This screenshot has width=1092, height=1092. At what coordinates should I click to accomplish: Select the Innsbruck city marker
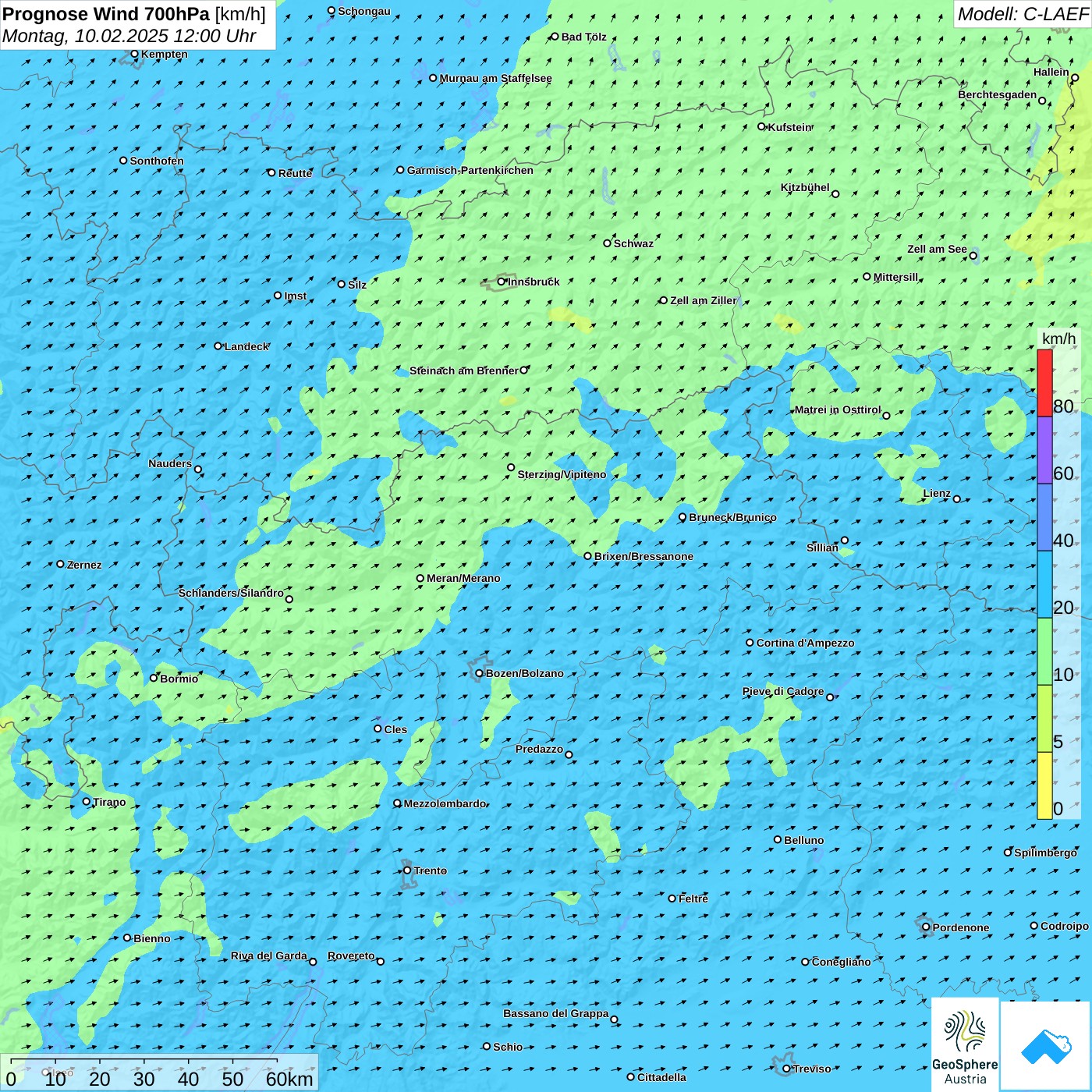click(502, 282)
